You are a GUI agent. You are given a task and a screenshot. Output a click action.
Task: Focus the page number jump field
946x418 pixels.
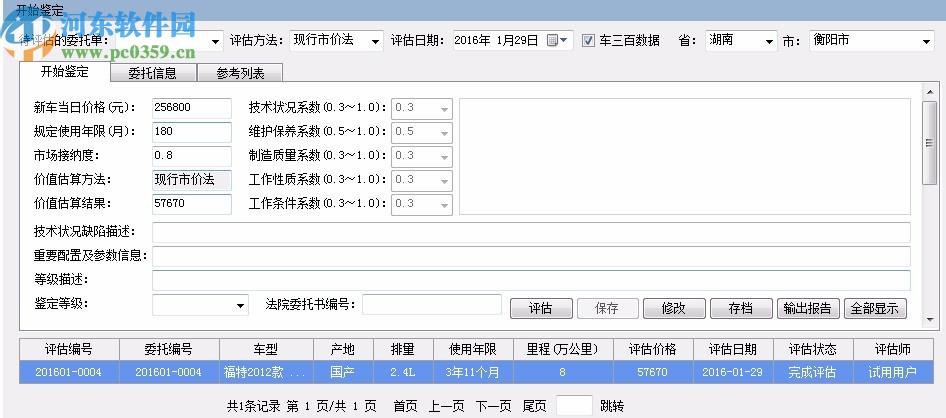click(574, 405)
